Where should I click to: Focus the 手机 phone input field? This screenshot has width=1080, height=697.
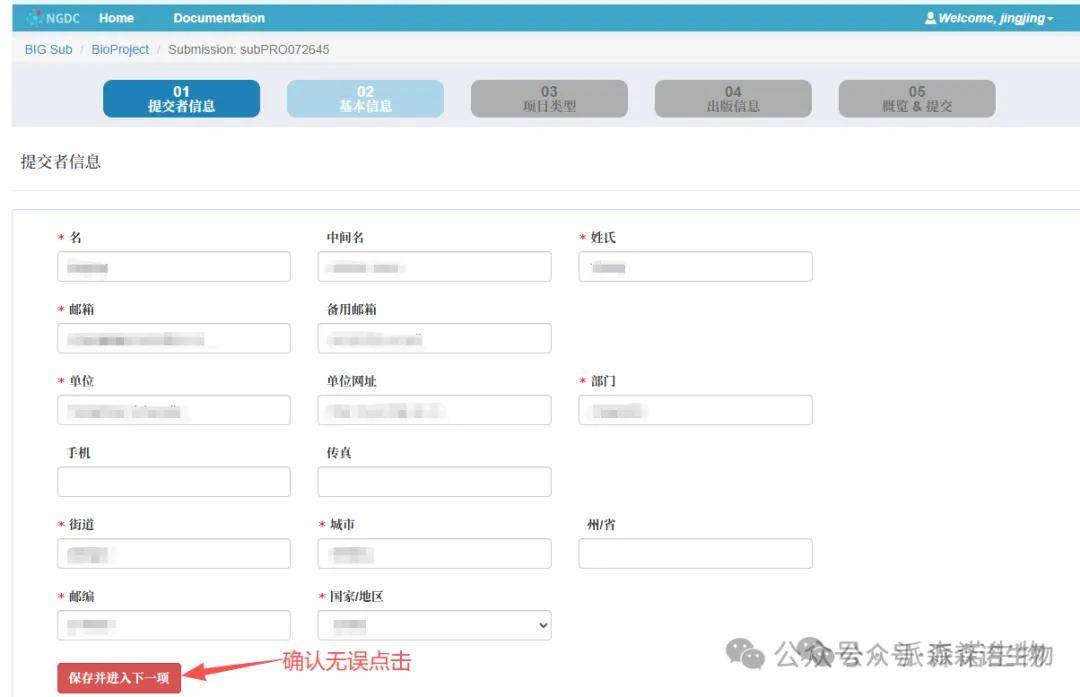pyautogui.click(x=174, y=482)
